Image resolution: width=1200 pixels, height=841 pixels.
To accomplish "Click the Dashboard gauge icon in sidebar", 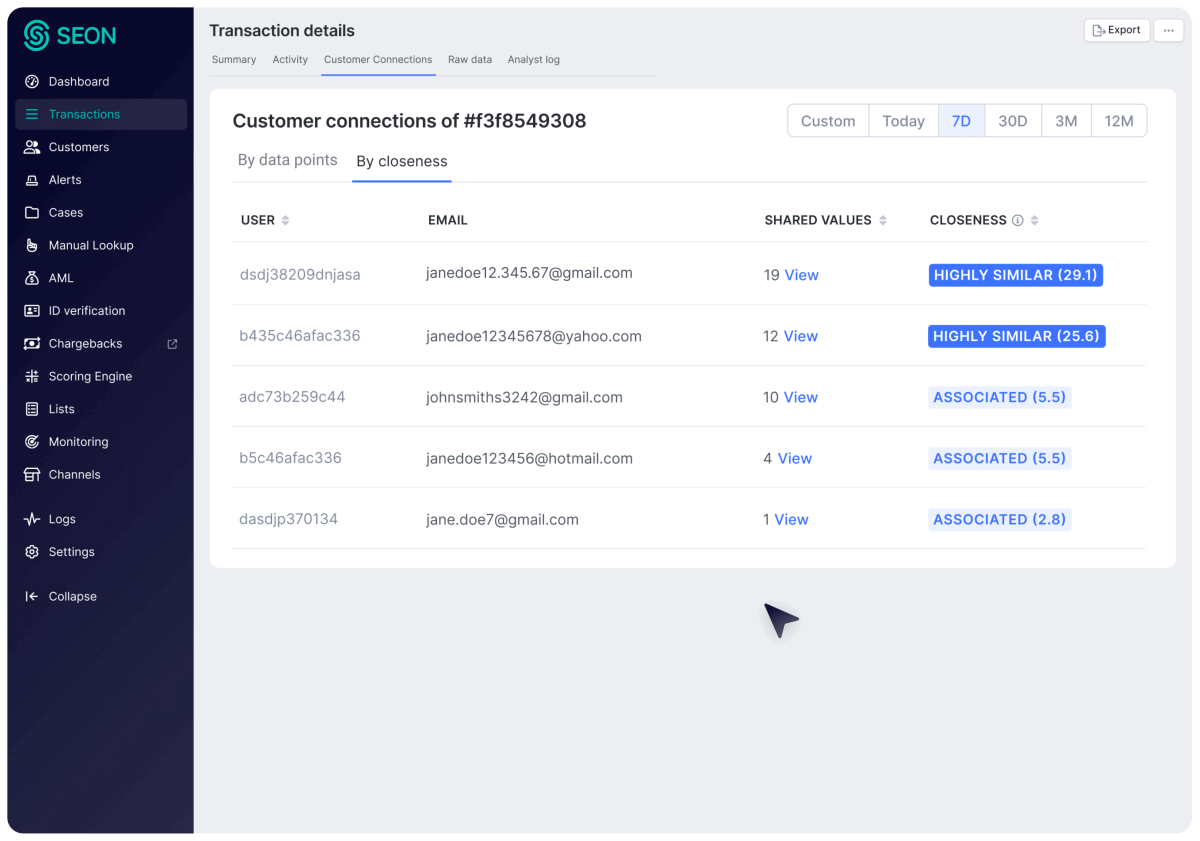I will 32,82.
